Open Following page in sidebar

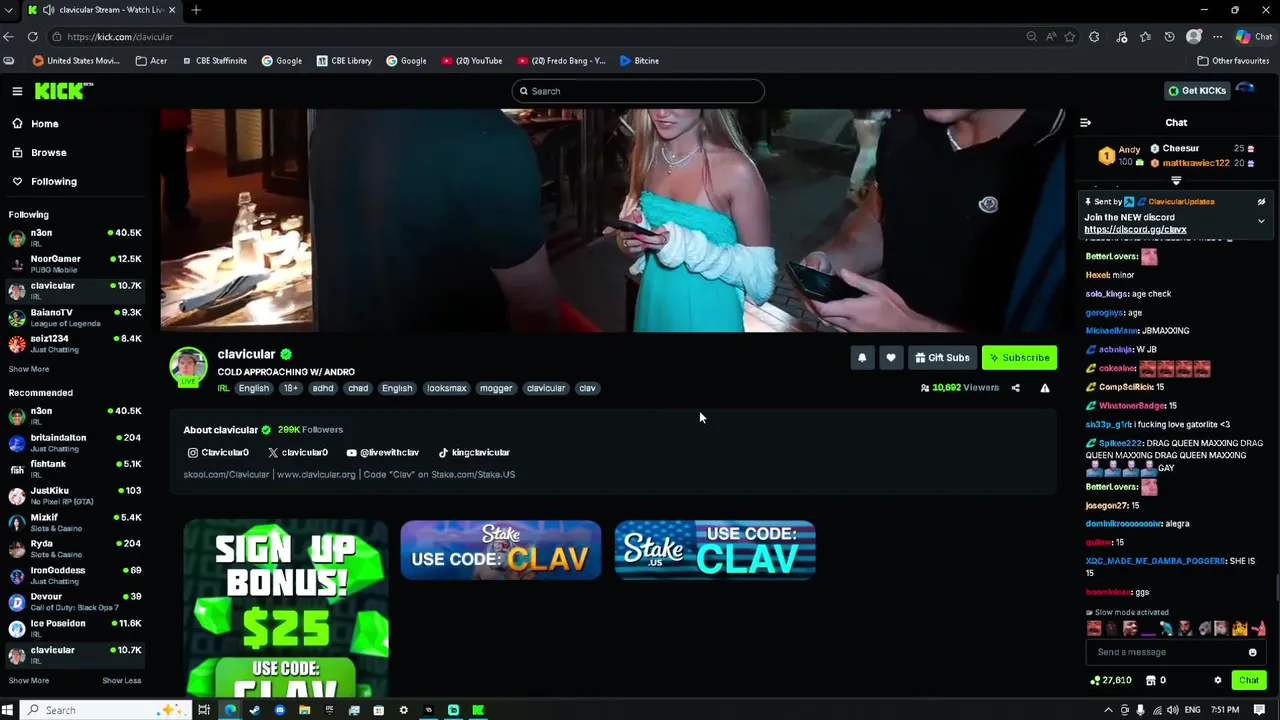tap(53, 182)
